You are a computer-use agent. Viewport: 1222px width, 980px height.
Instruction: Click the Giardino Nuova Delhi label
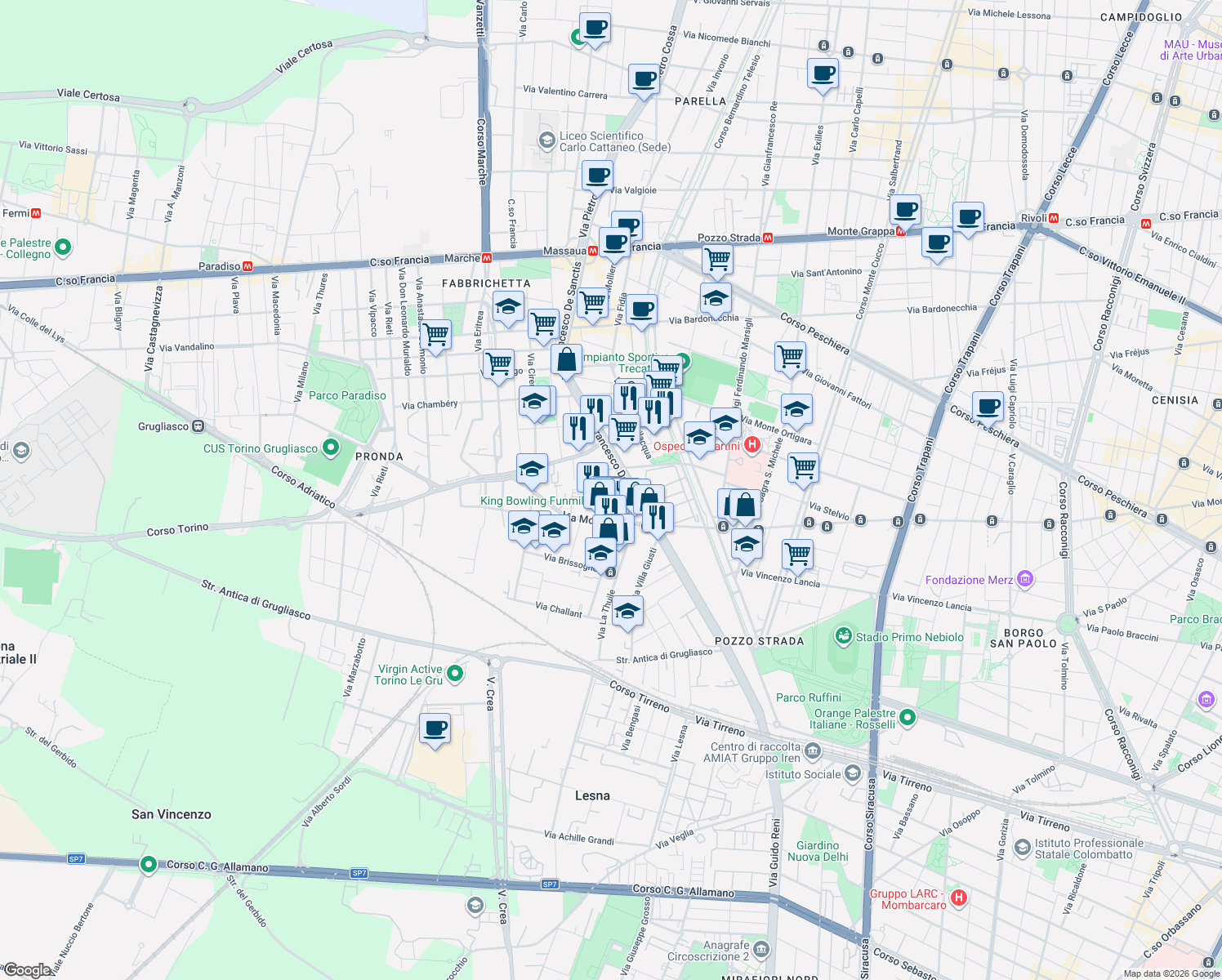pyautogui.click(x=818, y=851)
